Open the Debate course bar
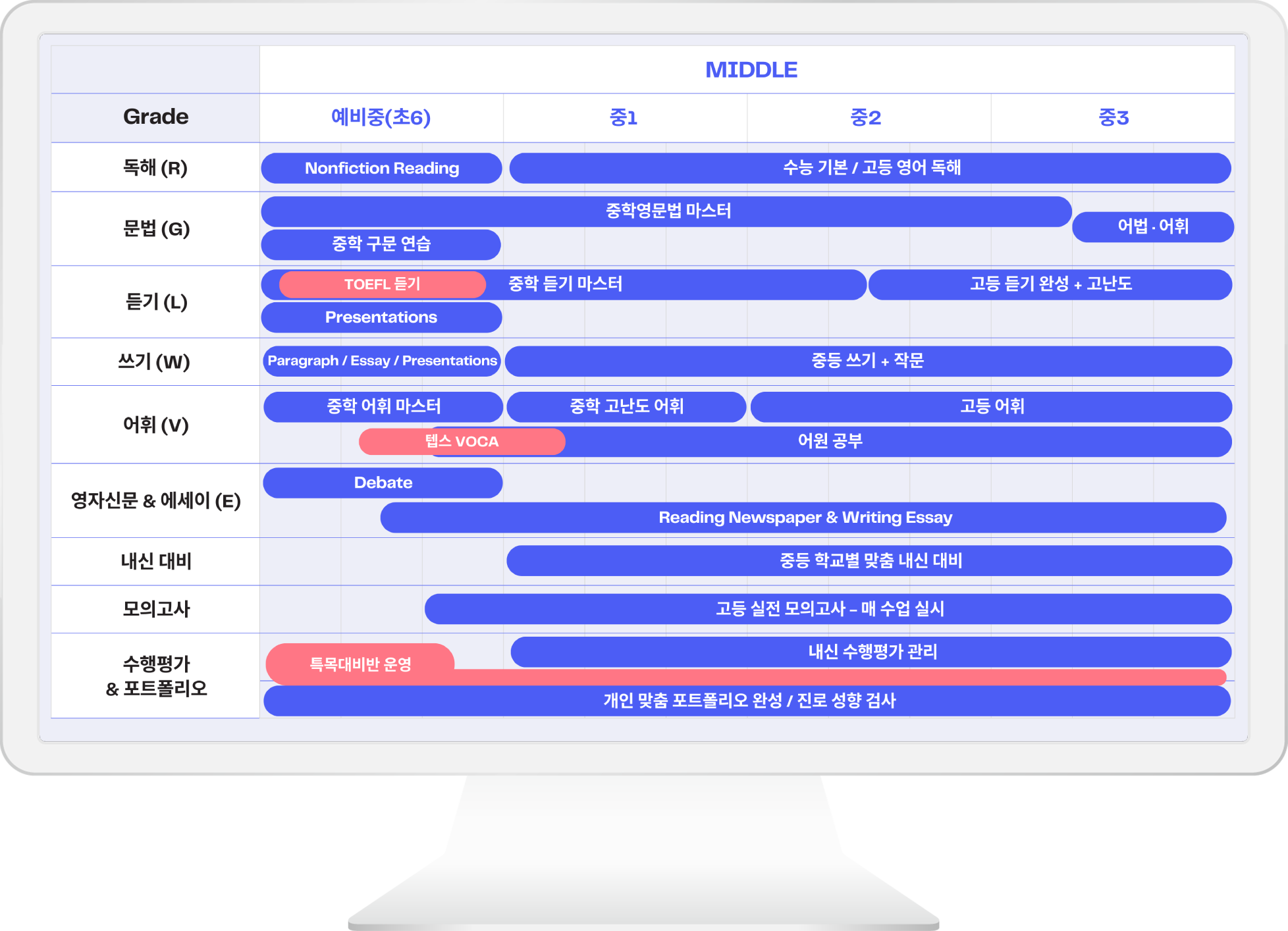This screenshot has height=931, width=1288. tap(383, 483)
